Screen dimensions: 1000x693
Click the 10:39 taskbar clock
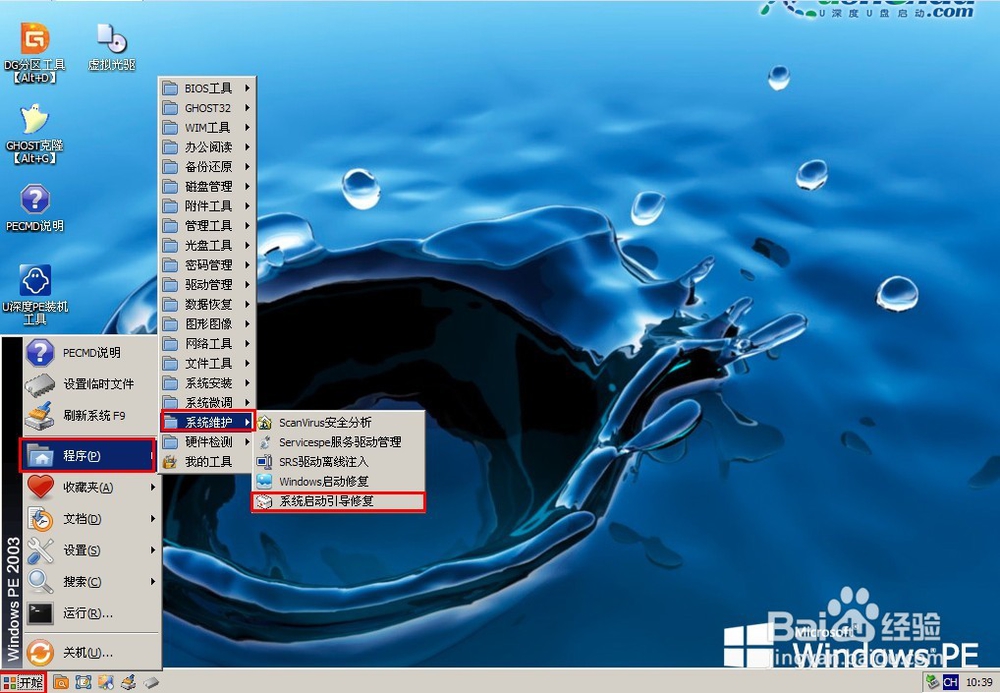pyautogui.click(x=979, y=682)
